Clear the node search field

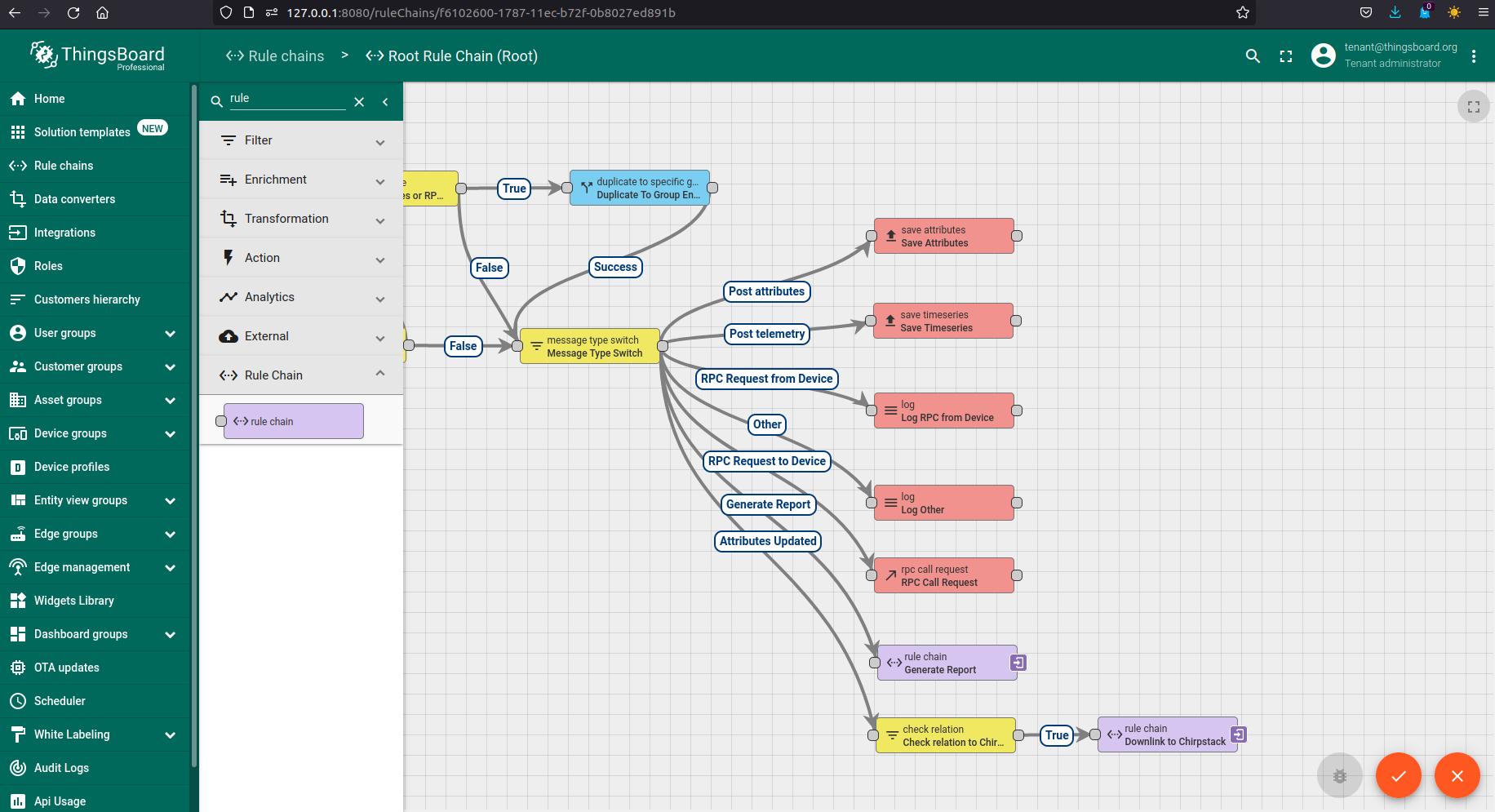coord(359,102)
